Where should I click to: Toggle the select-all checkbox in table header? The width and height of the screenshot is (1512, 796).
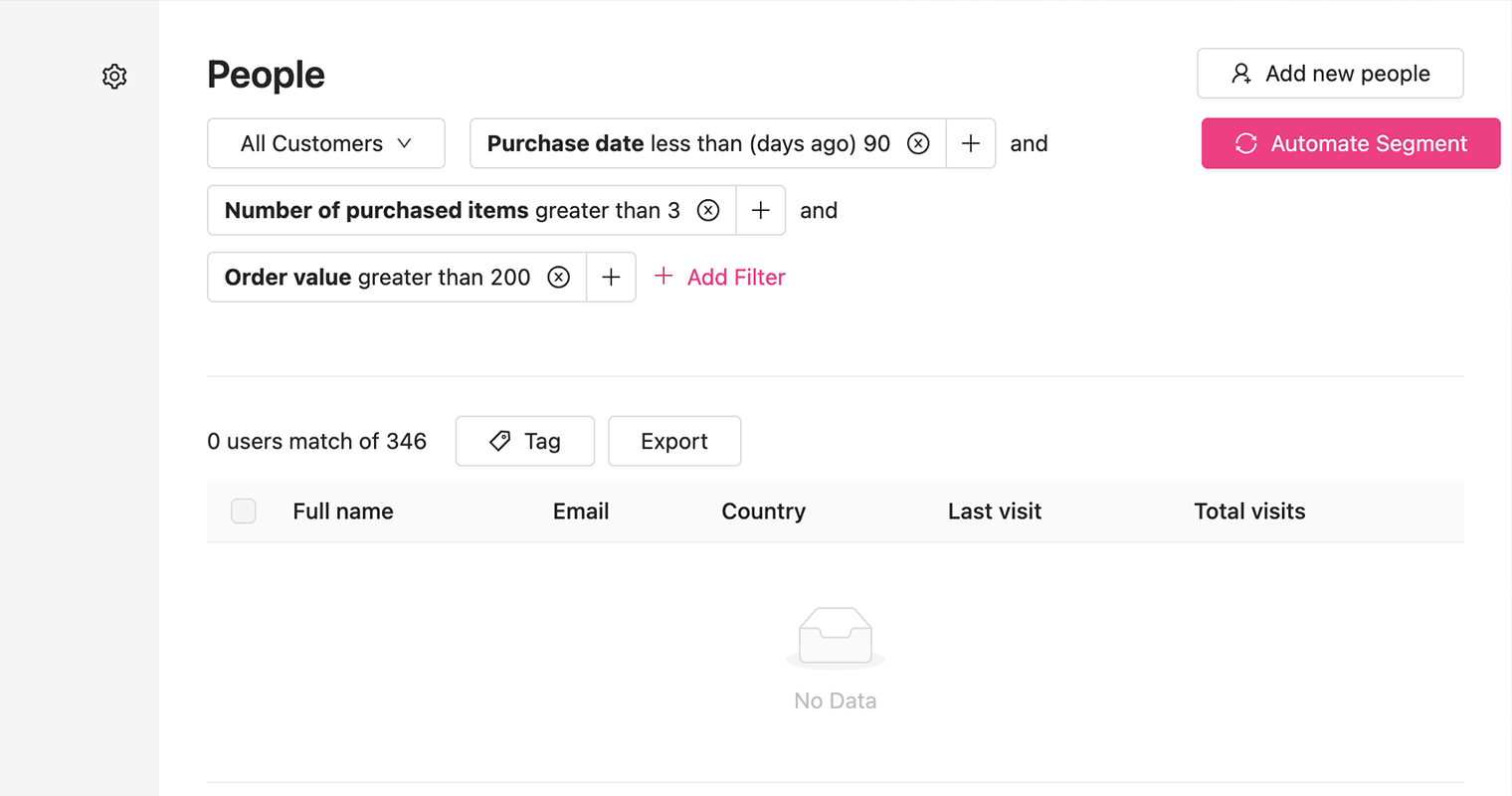pyautogui.click(x=244, y=511)
